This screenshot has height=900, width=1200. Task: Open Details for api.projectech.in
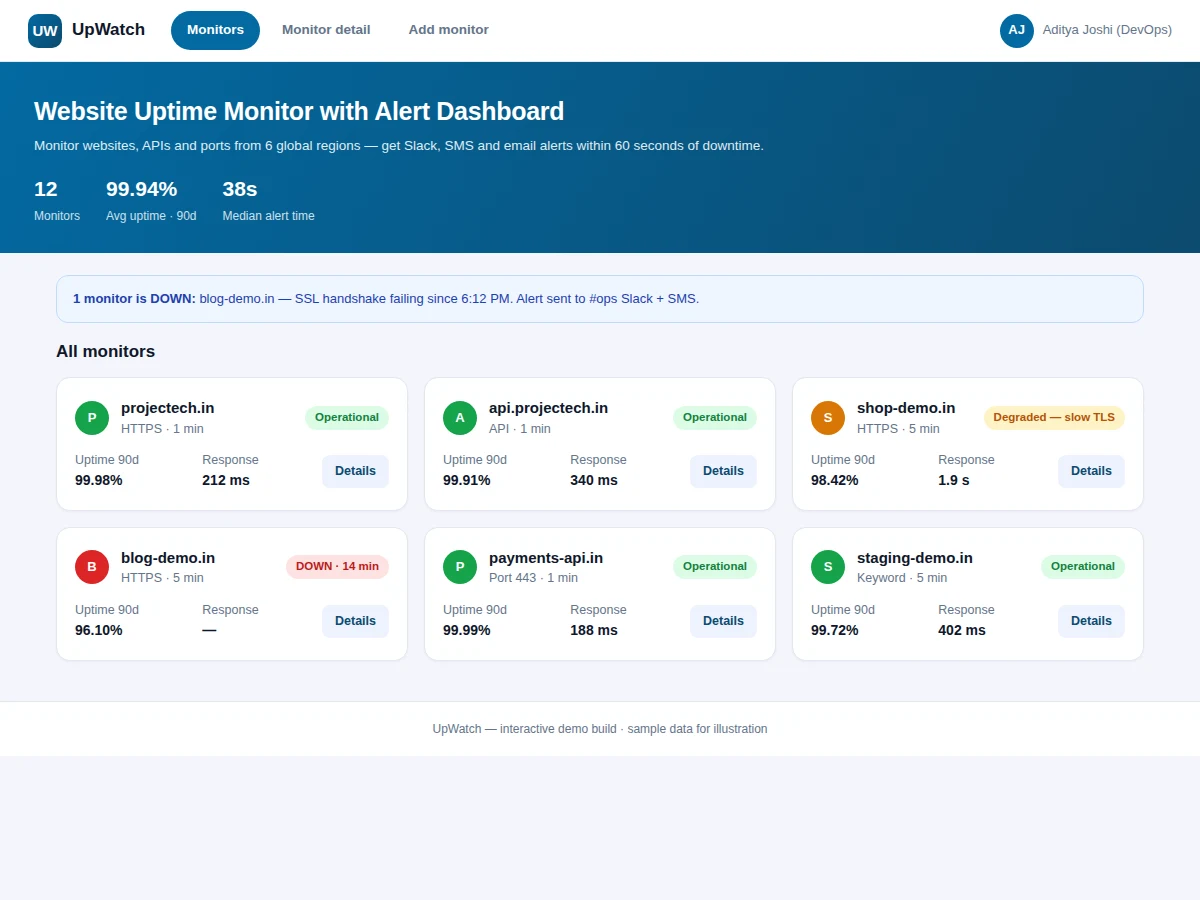(x=723, y=471)
